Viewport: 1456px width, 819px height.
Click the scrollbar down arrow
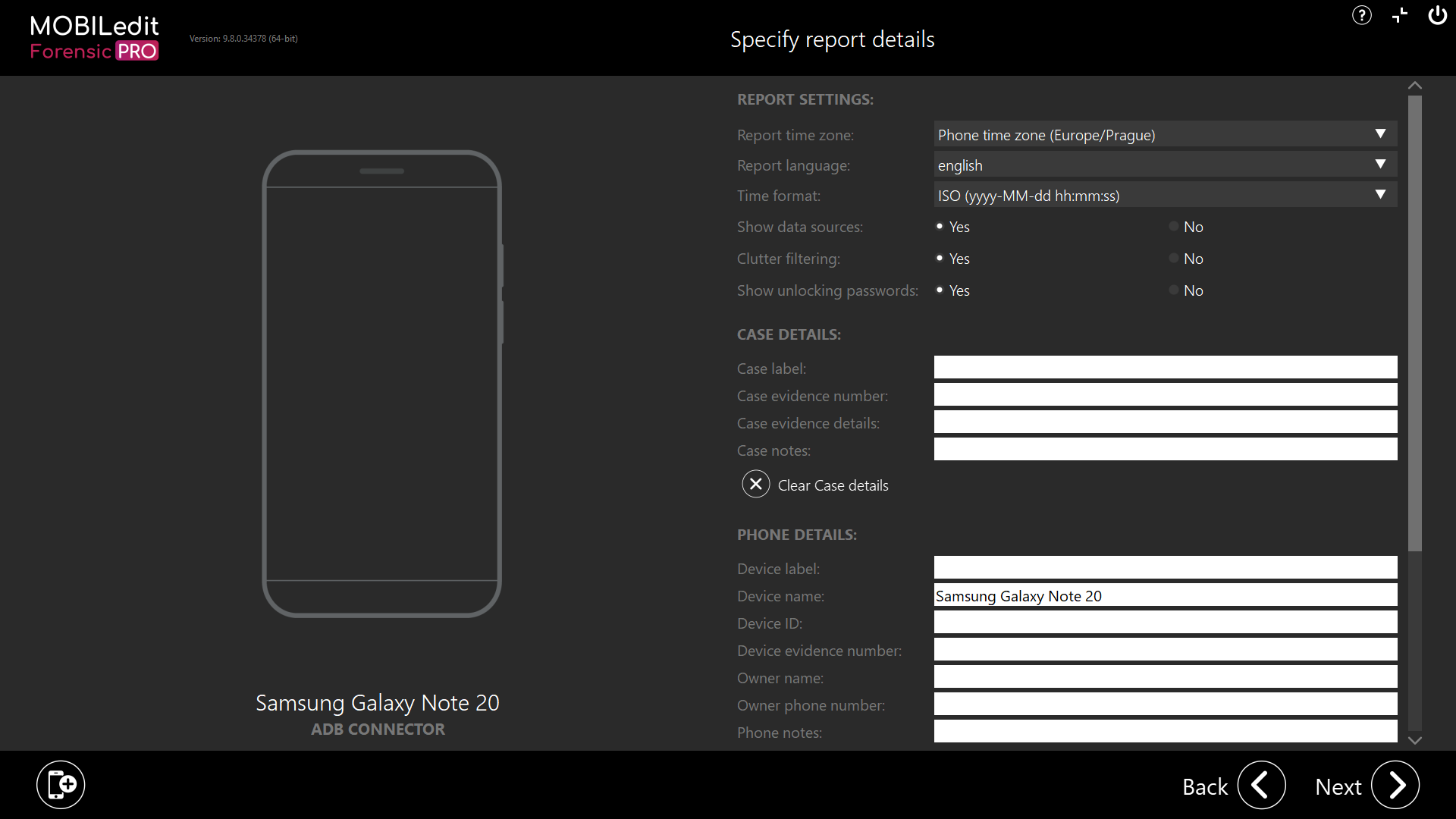(1415, 740)
